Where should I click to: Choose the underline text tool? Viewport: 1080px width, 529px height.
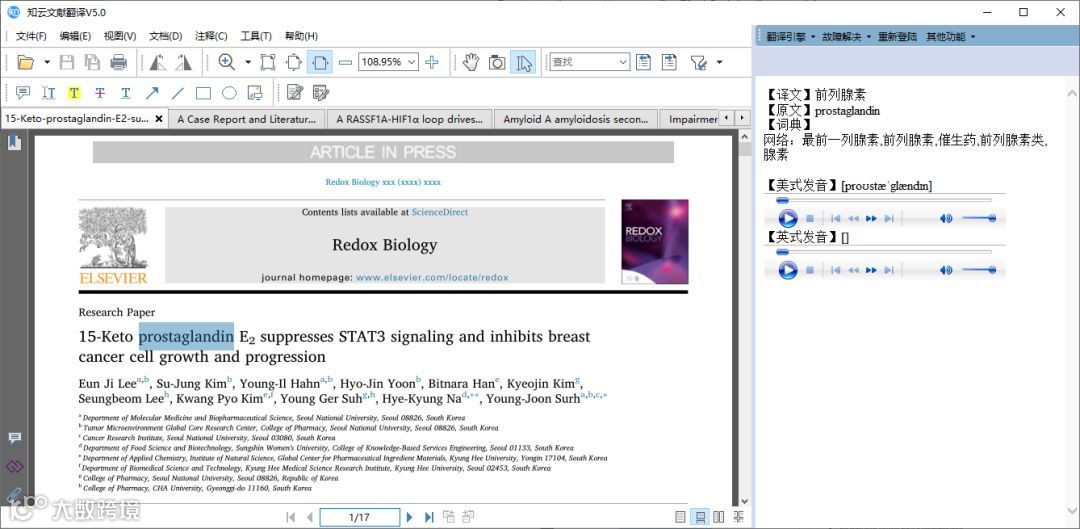click(125, 92)
